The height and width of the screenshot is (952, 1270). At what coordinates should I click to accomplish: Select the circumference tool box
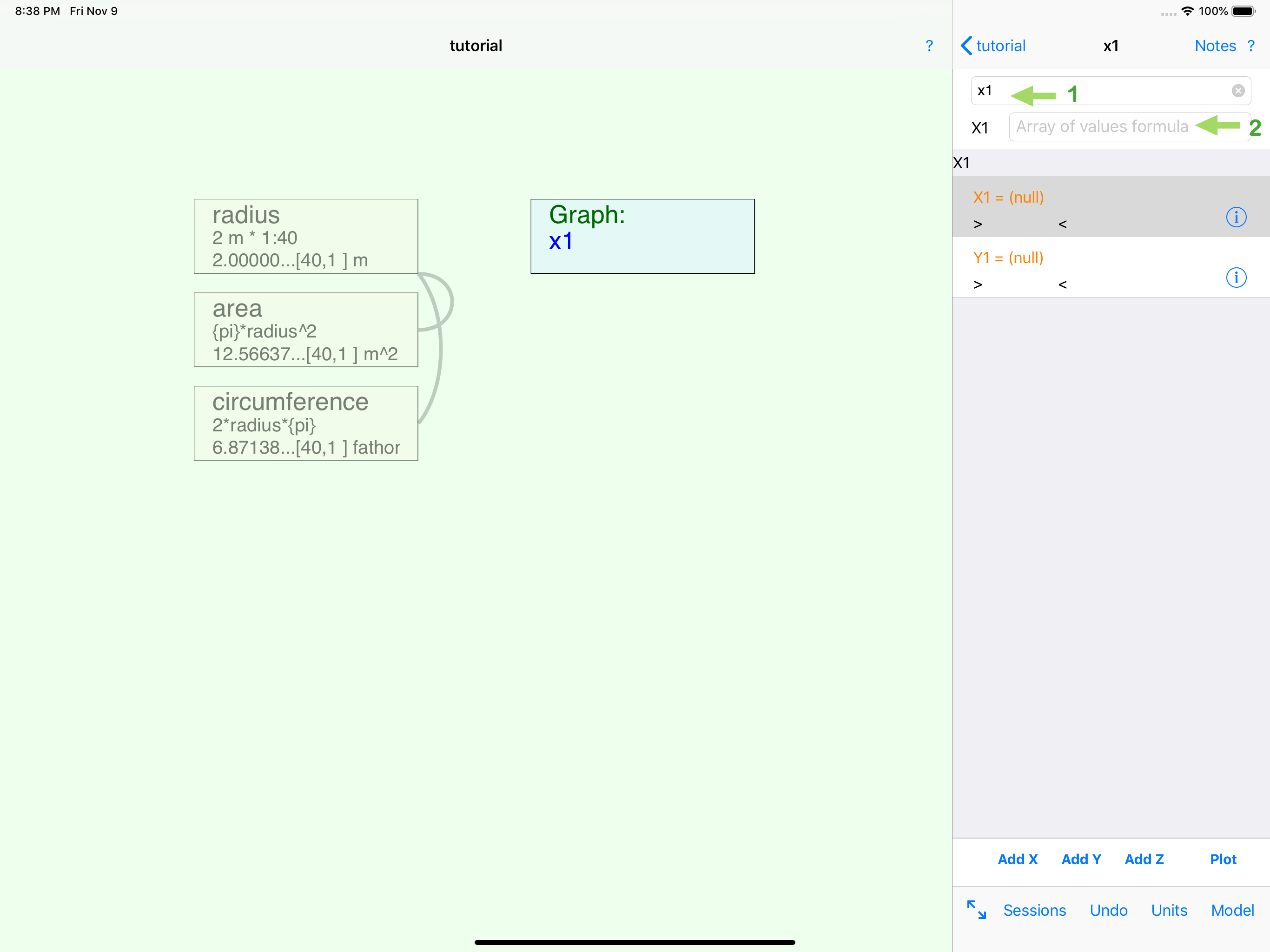306,424
